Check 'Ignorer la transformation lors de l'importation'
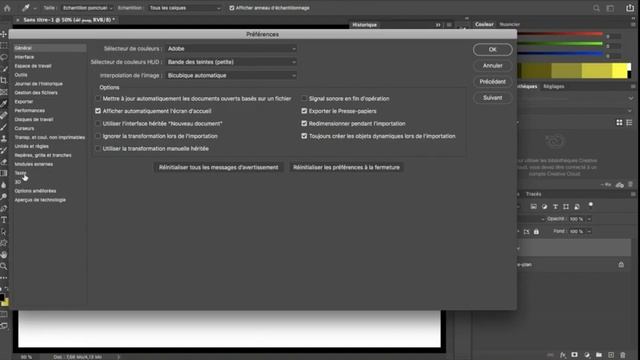Screen dimensions: 640x360 [98, 136]
